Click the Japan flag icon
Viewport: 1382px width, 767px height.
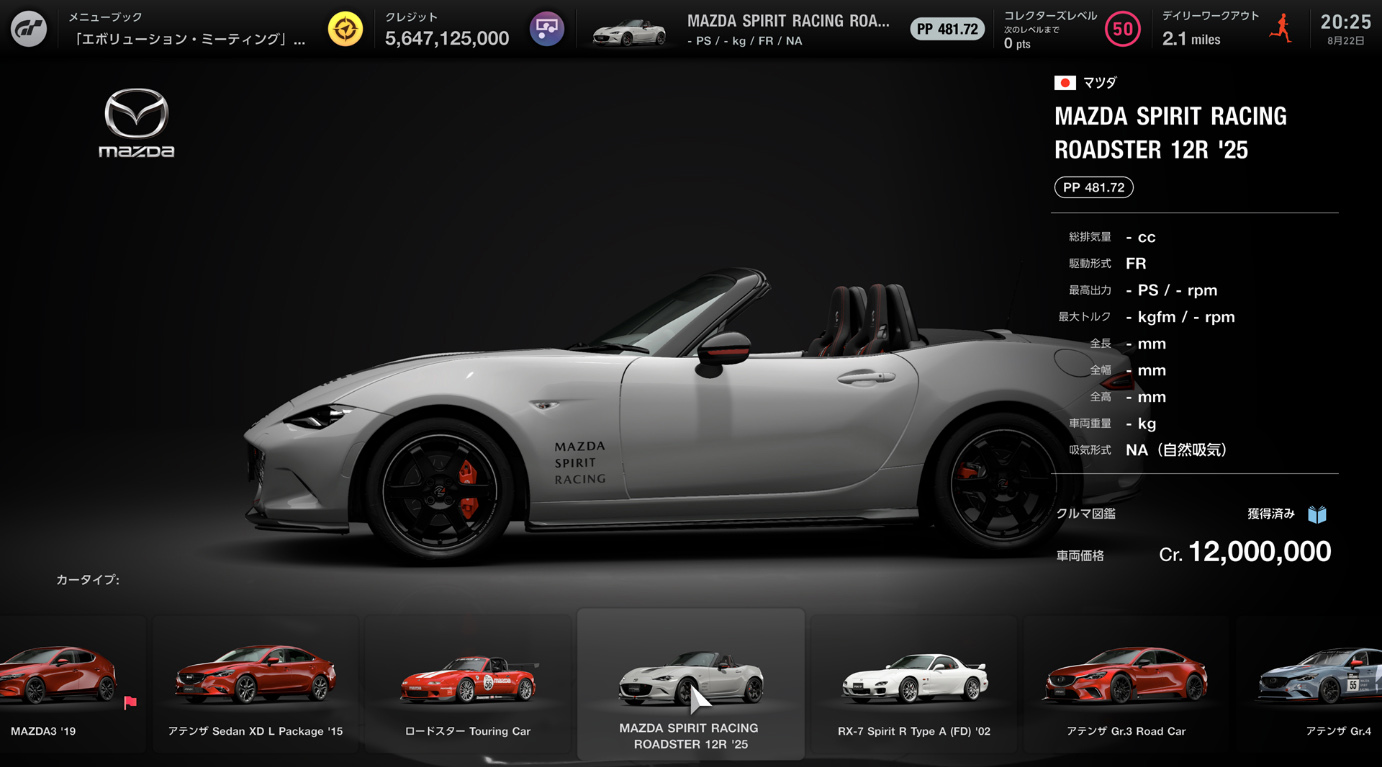[x=1065, y=83]
